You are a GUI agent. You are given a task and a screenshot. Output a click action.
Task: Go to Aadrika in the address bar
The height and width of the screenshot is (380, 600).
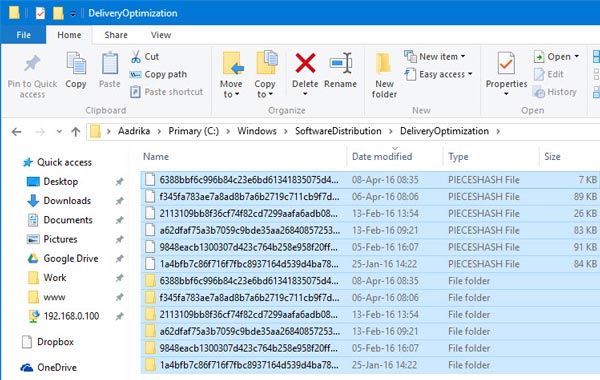[134, 131]
